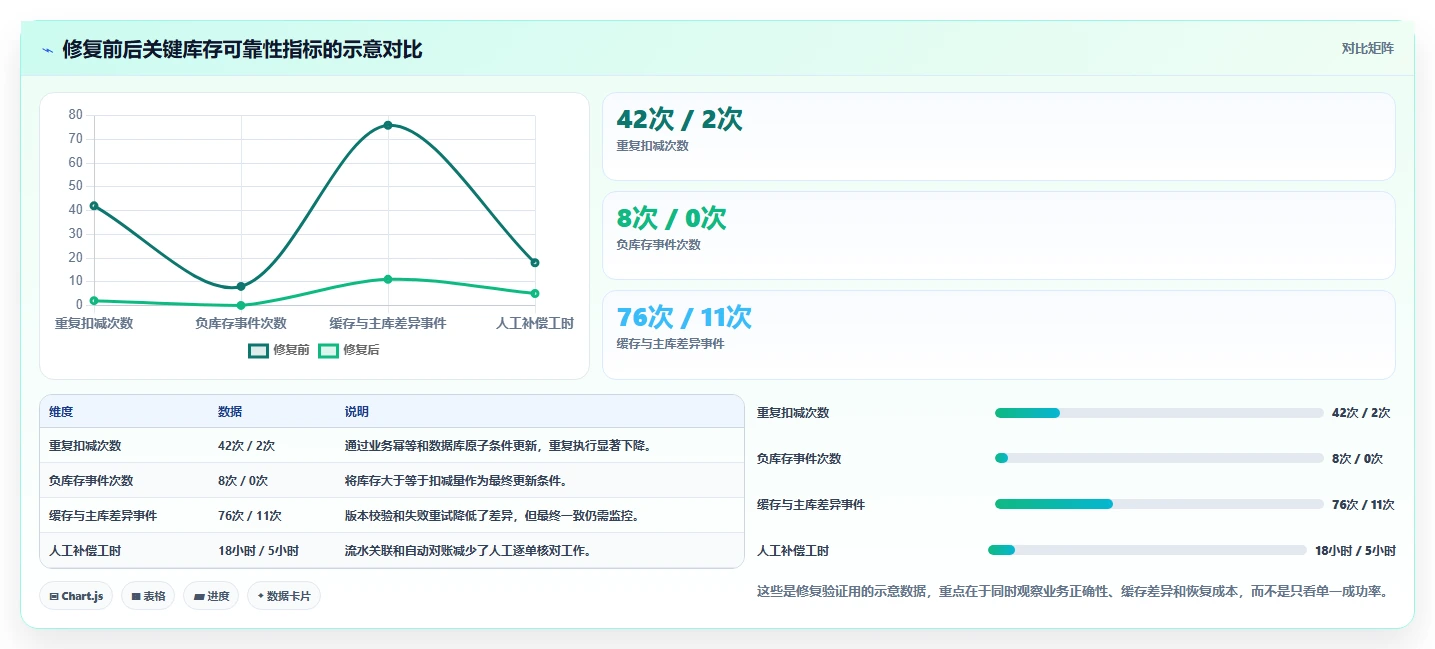
Task: Click the Chart.js tag
Action: pos(77,596)
